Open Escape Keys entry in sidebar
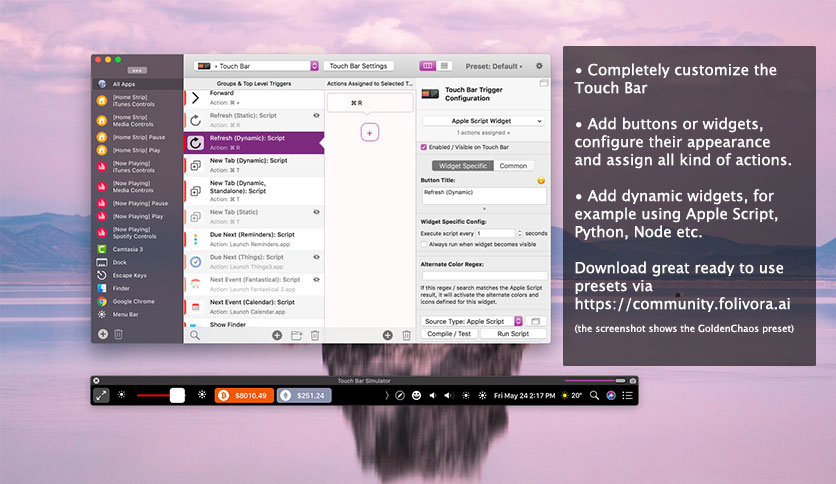Screen dimensions: 836x484 tap(138, 275)
